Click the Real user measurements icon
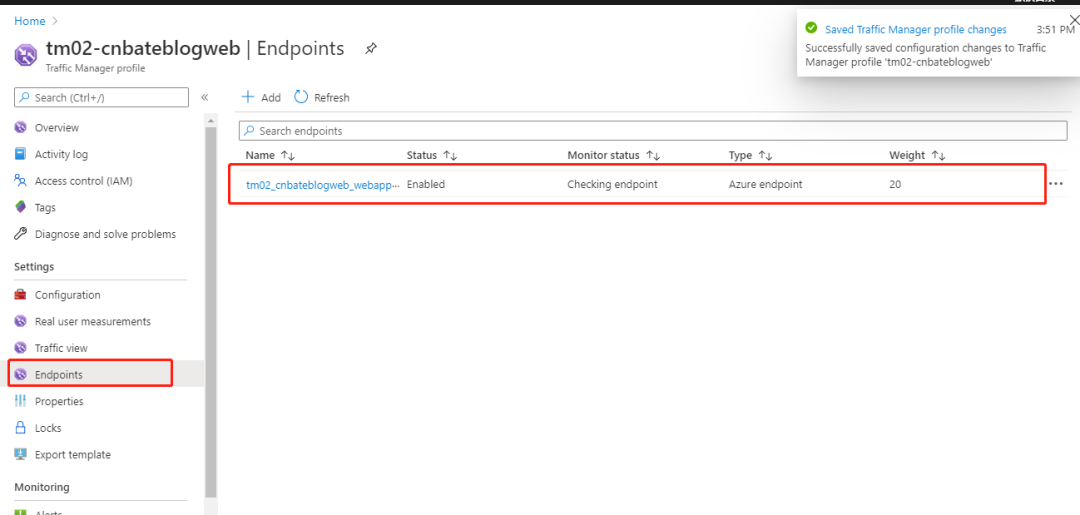Viewport: 1080px width, 515px height. tap(21, 322)
